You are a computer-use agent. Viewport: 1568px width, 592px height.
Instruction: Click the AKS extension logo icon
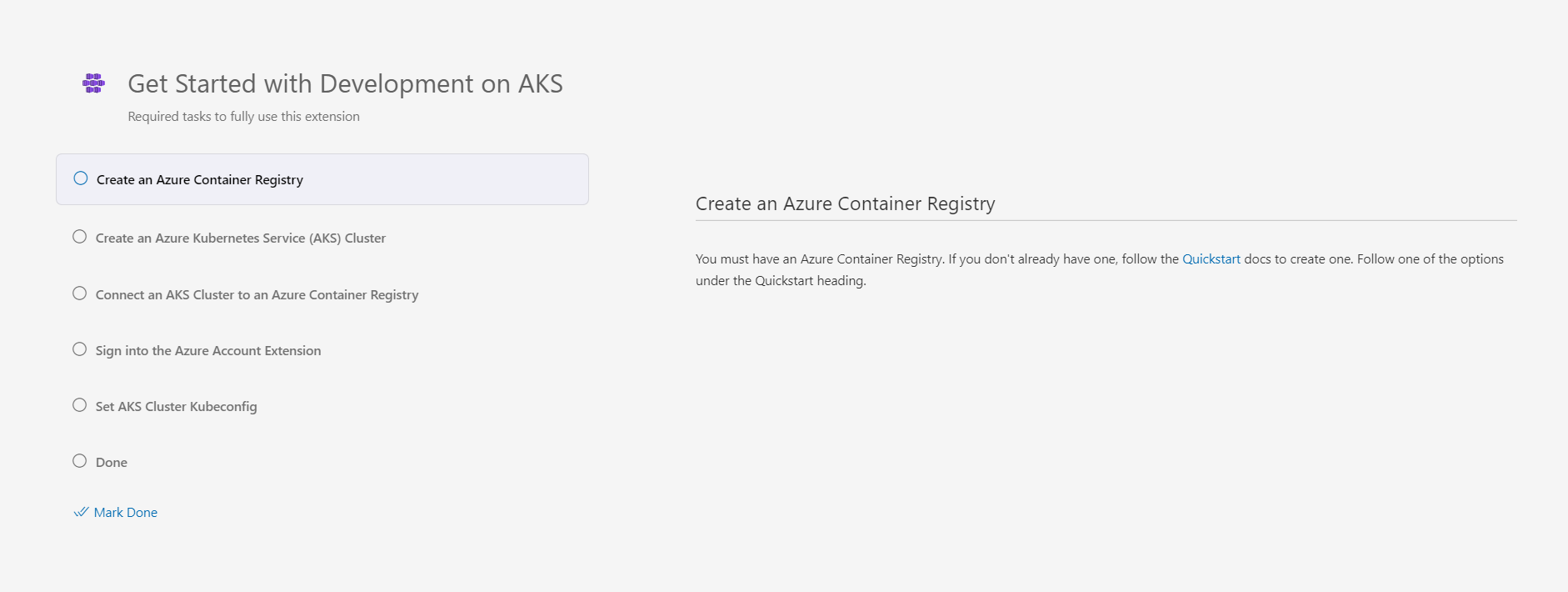pyautogui.click(x=93, y=83)
